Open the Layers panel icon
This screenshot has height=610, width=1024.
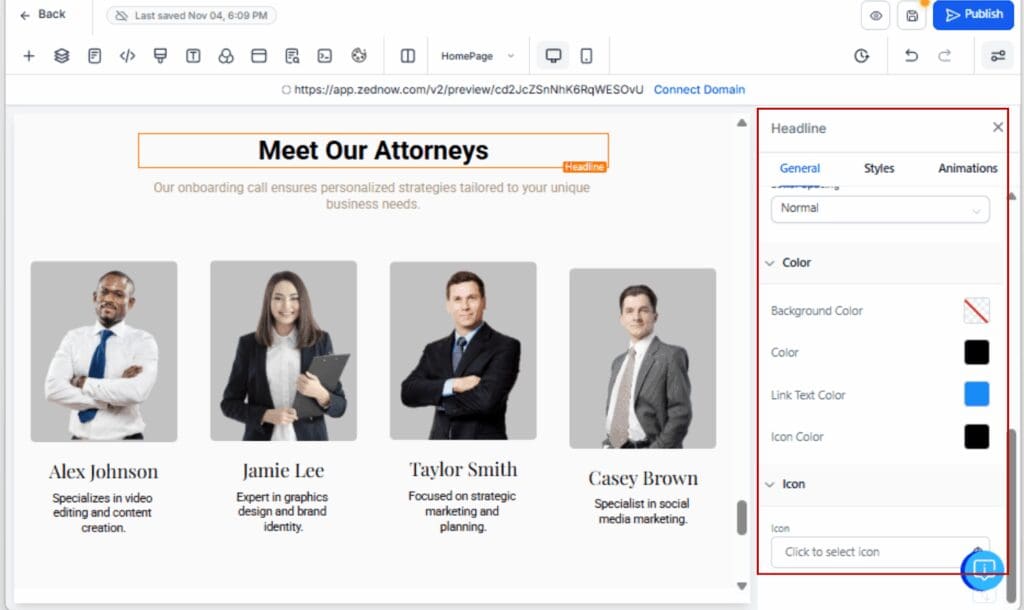click(x=61, y=55)
